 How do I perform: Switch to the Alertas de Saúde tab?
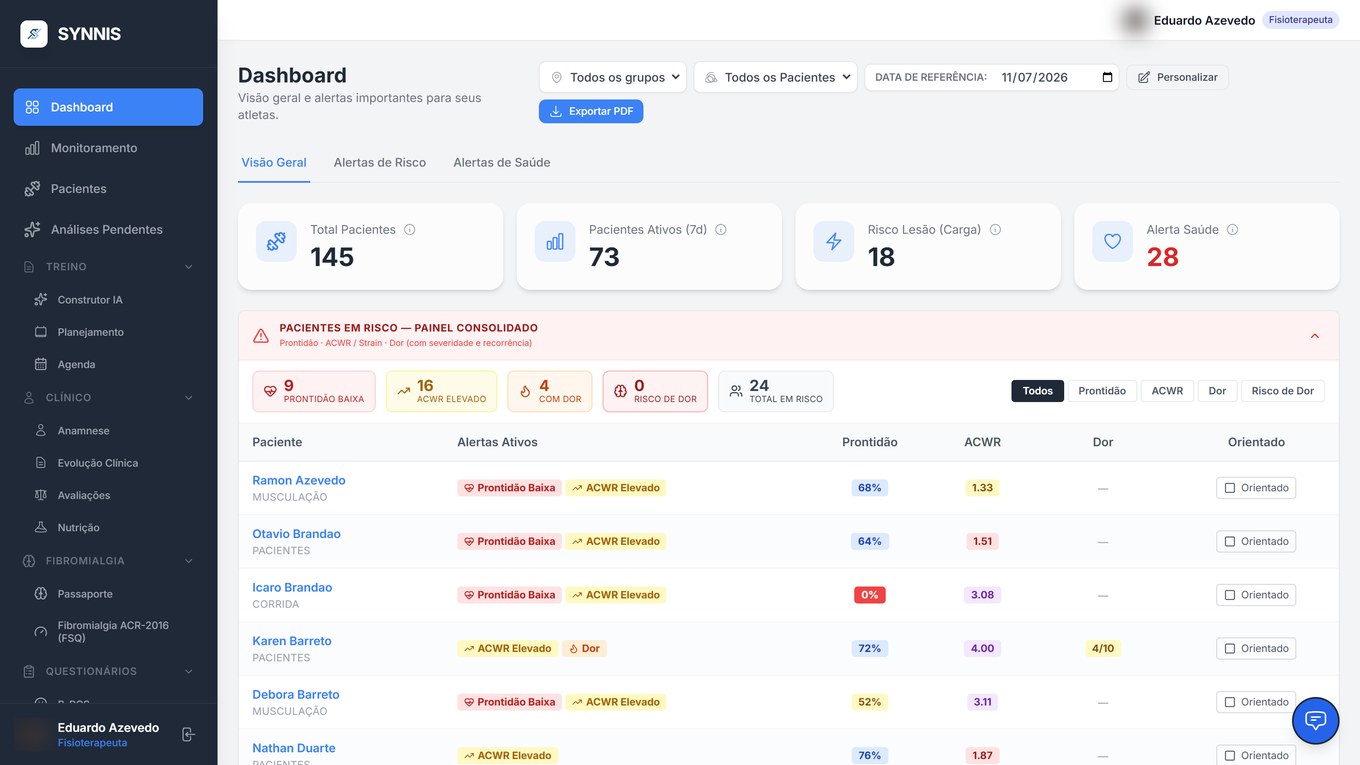(x=502, y=162)
